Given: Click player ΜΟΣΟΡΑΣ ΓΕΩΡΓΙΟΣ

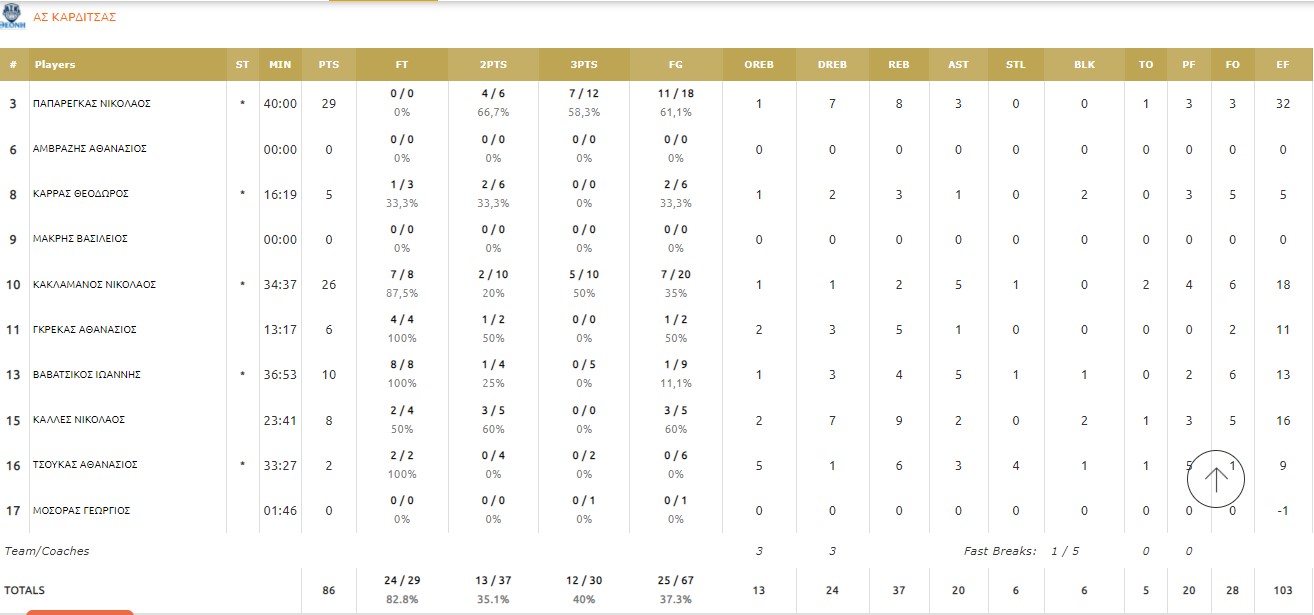Looking at the screenshot, I should [x=82, y=510].
